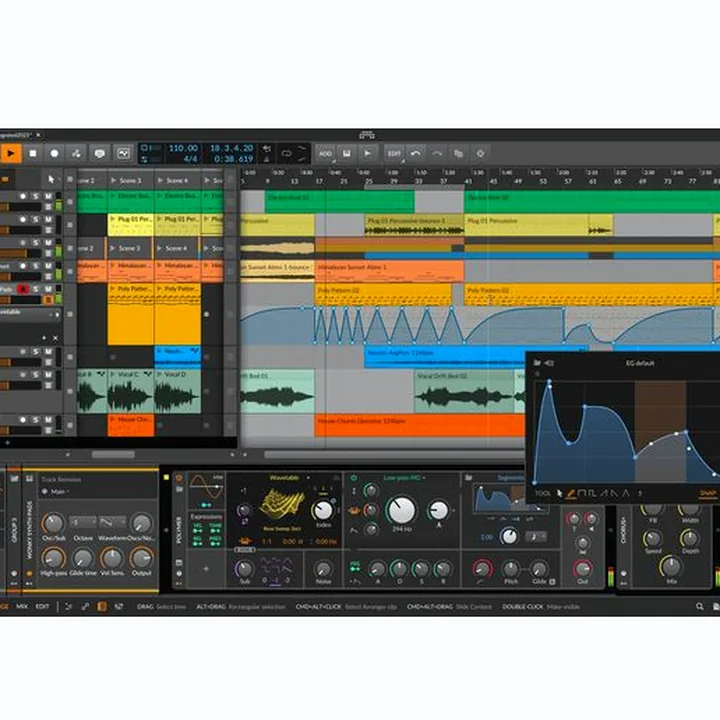Select the pencil draw tool in EG editor
The height and width of the screenshot is (720, 720).
571,494
